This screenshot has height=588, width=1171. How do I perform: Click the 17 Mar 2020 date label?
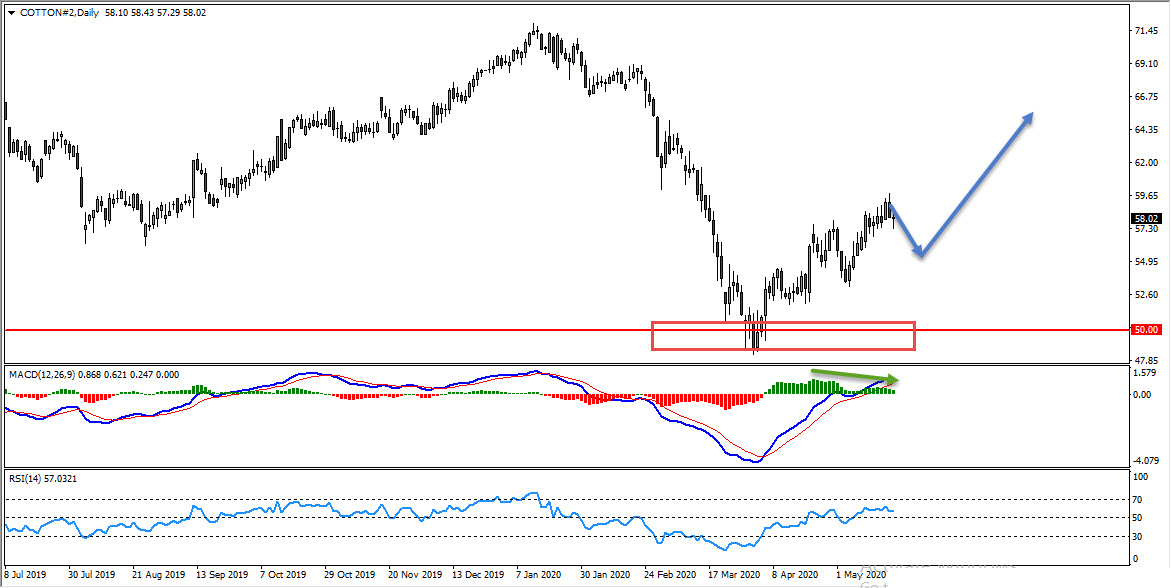point(734,576)
